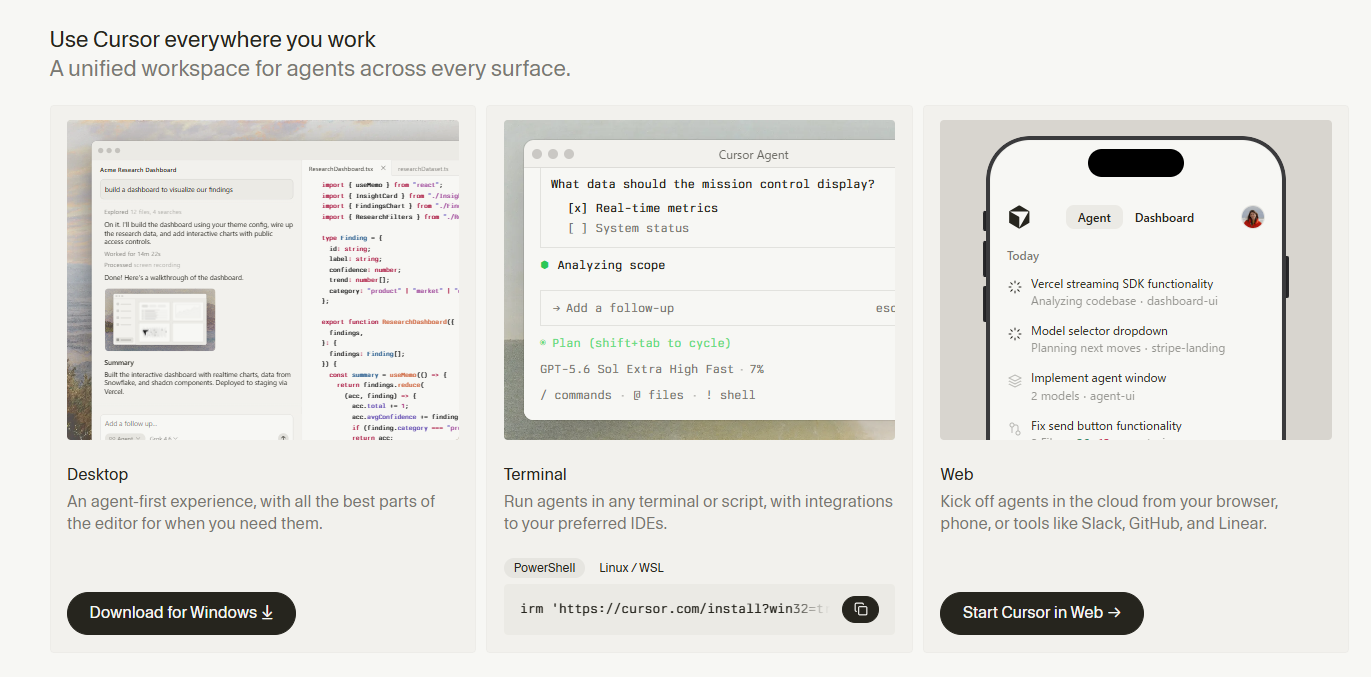
Task: Click Start Cursor in Web button
Action: [x=1041, y=613]
